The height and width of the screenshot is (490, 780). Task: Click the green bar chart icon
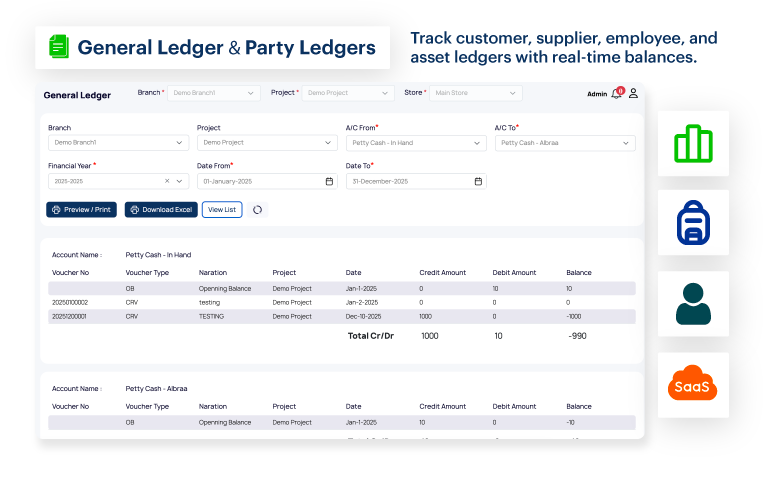(x=693, y=143)
